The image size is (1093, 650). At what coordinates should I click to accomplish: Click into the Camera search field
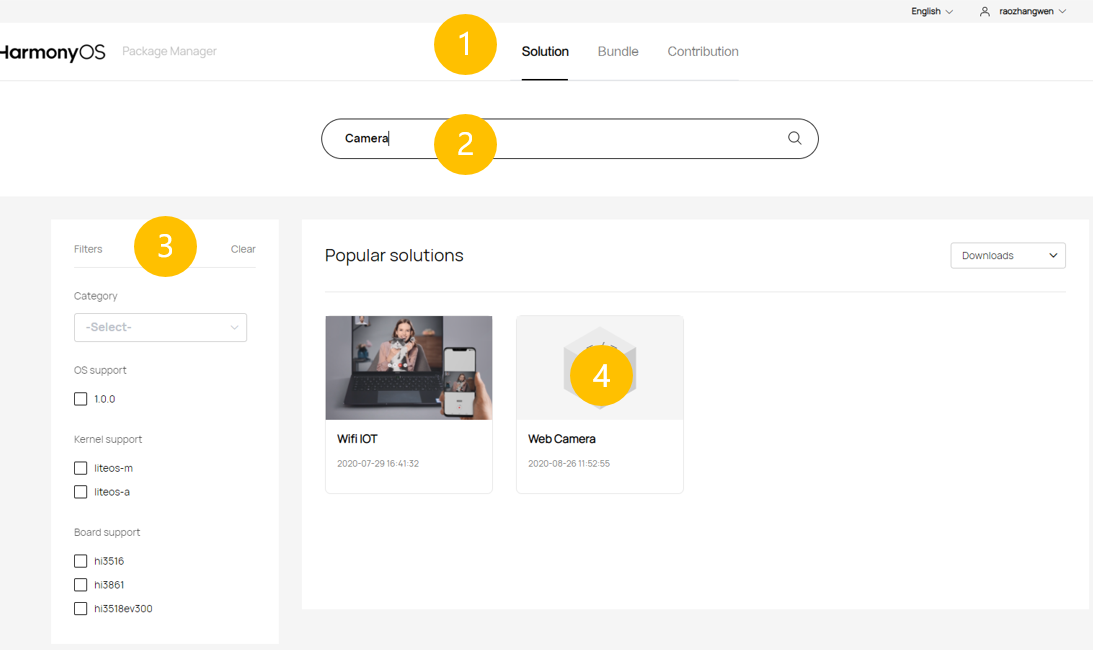[570, 139]
